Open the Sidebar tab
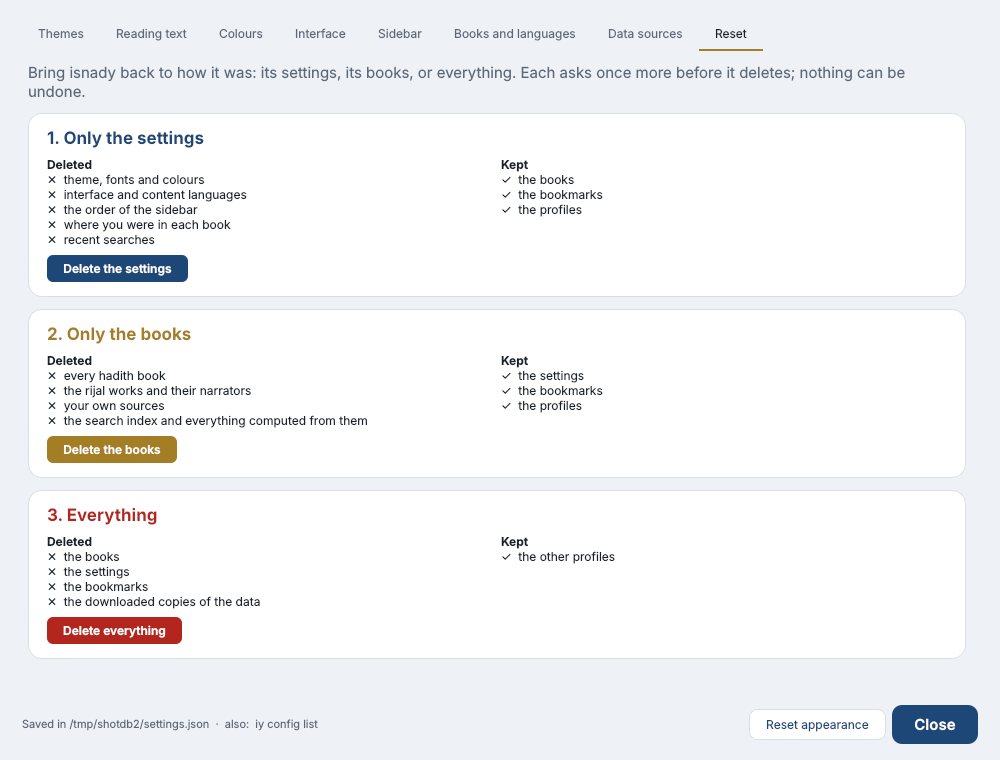The image size is (1000, 760). pyautogui.click(x=399, y=34)
